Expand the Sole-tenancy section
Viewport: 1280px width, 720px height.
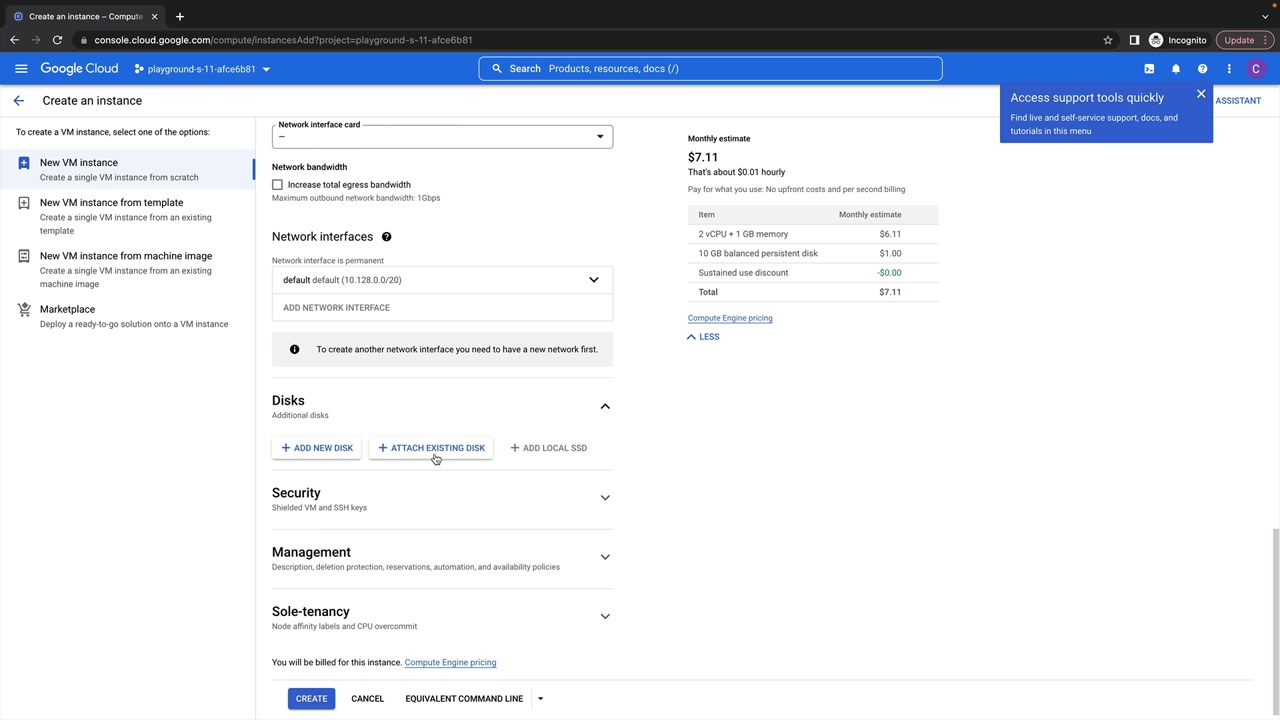click(605, 616)
